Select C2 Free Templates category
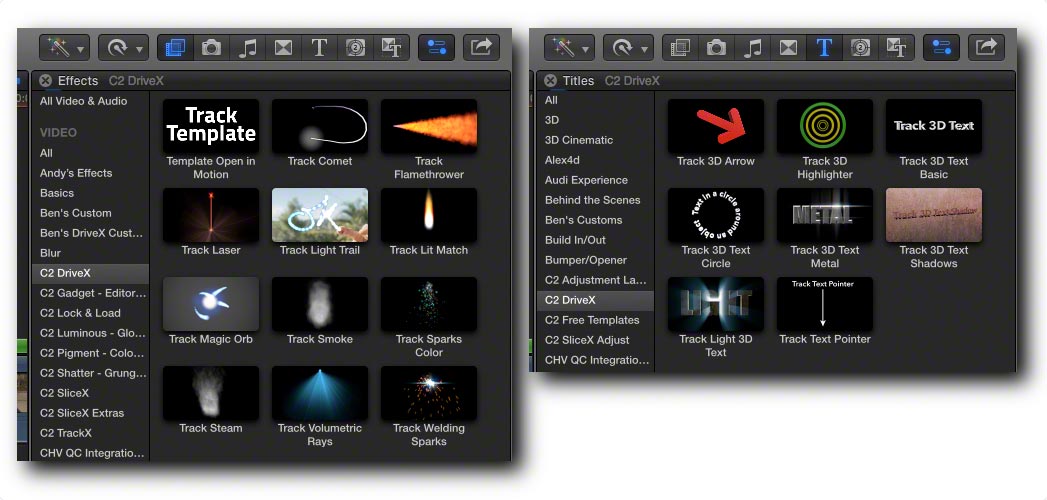1047x500 pixels. [x=592, y=320]
